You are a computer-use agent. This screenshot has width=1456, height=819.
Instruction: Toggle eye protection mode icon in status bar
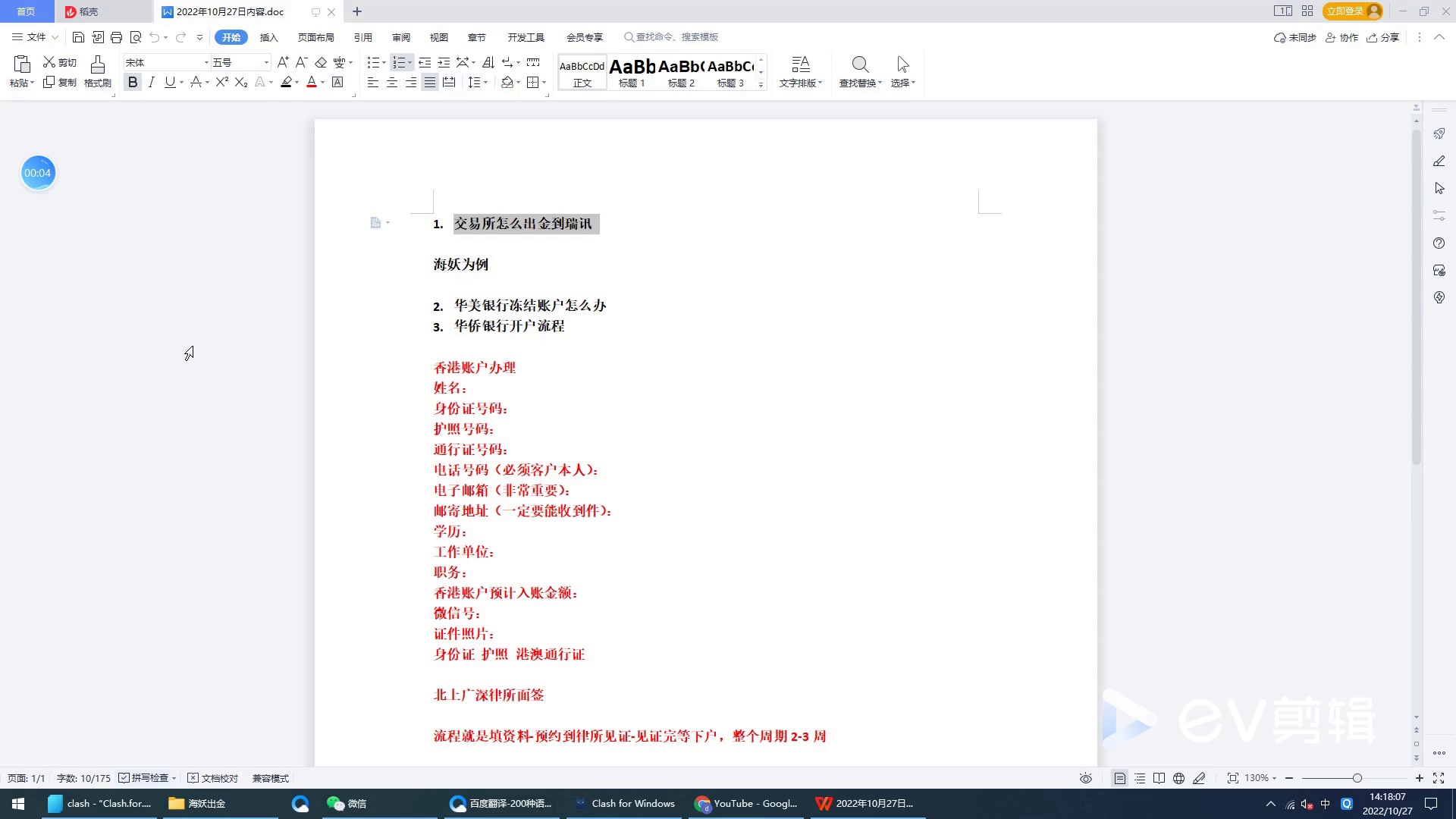click(x=1086, y=778)
